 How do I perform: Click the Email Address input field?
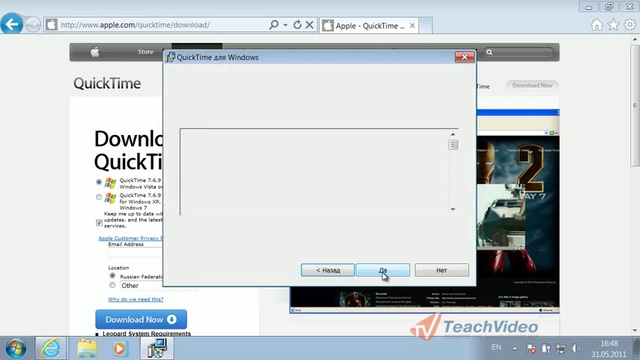pyautogui.click(x=135, y=253)
